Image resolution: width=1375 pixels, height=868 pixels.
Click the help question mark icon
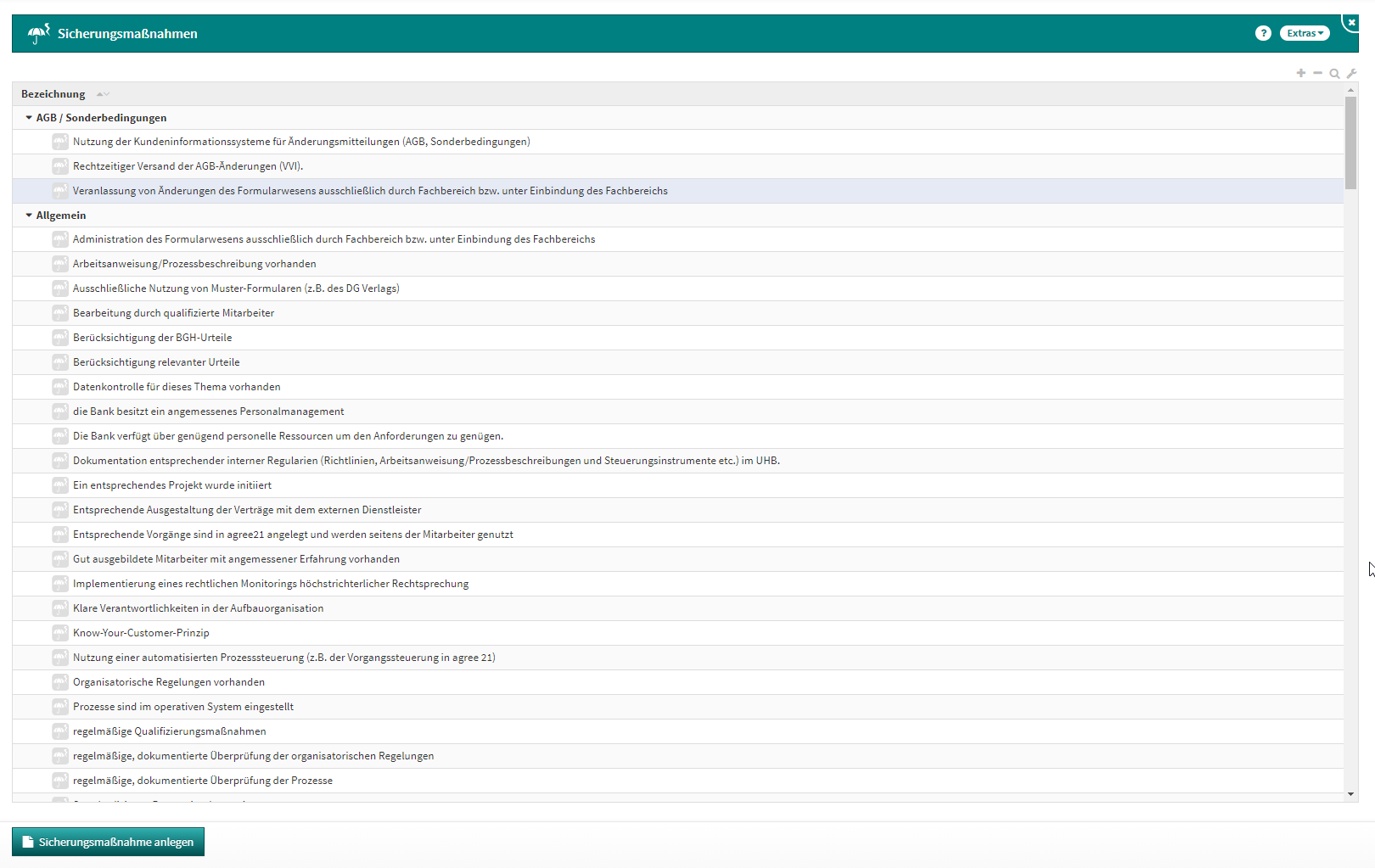point(1263,33)
